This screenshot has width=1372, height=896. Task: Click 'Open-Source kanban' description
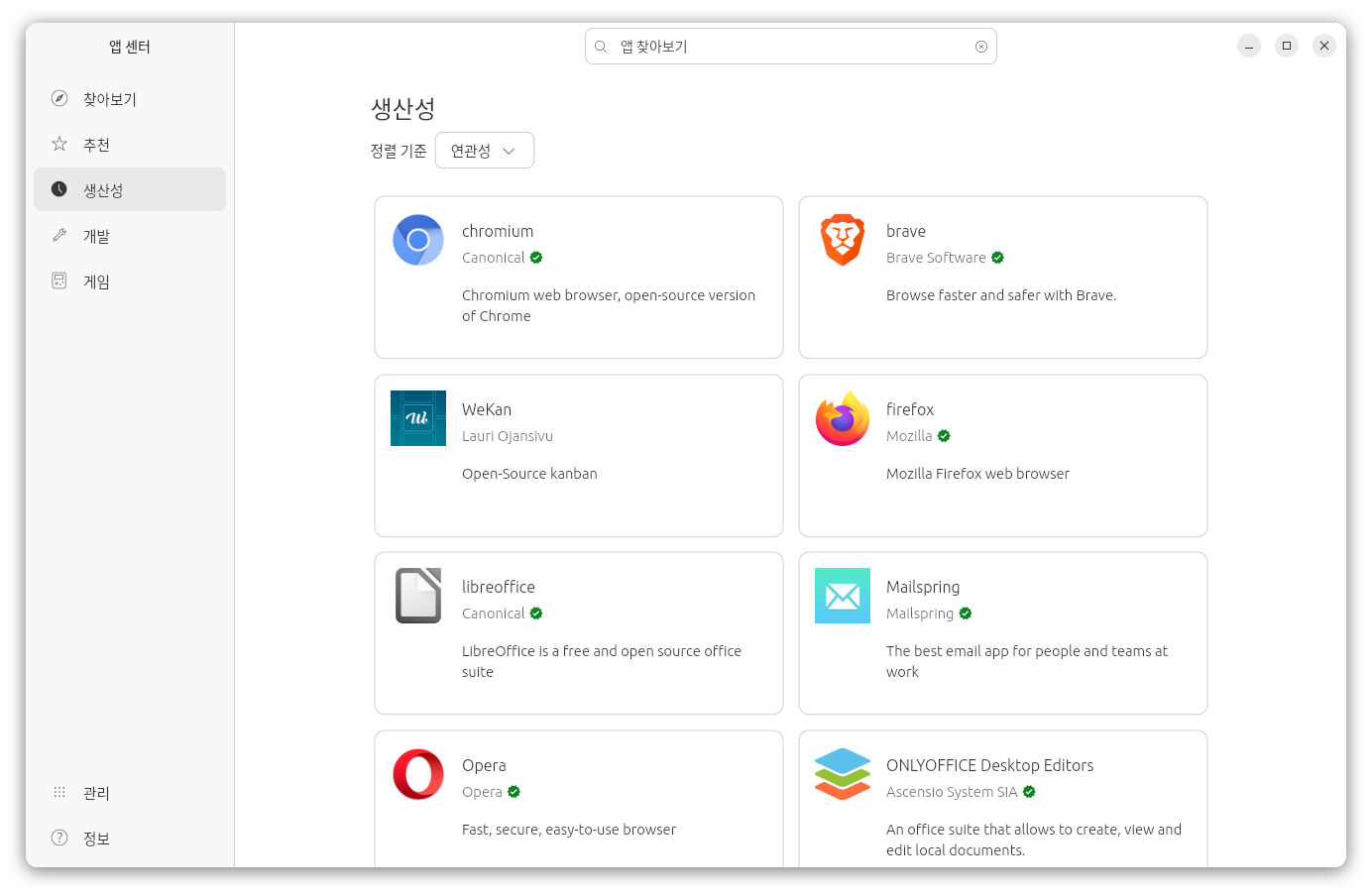point(529,474)
